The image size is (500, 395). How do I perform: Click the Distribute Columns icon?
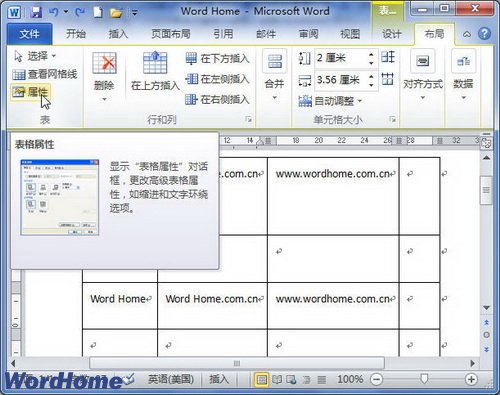[x=388, y=79]
